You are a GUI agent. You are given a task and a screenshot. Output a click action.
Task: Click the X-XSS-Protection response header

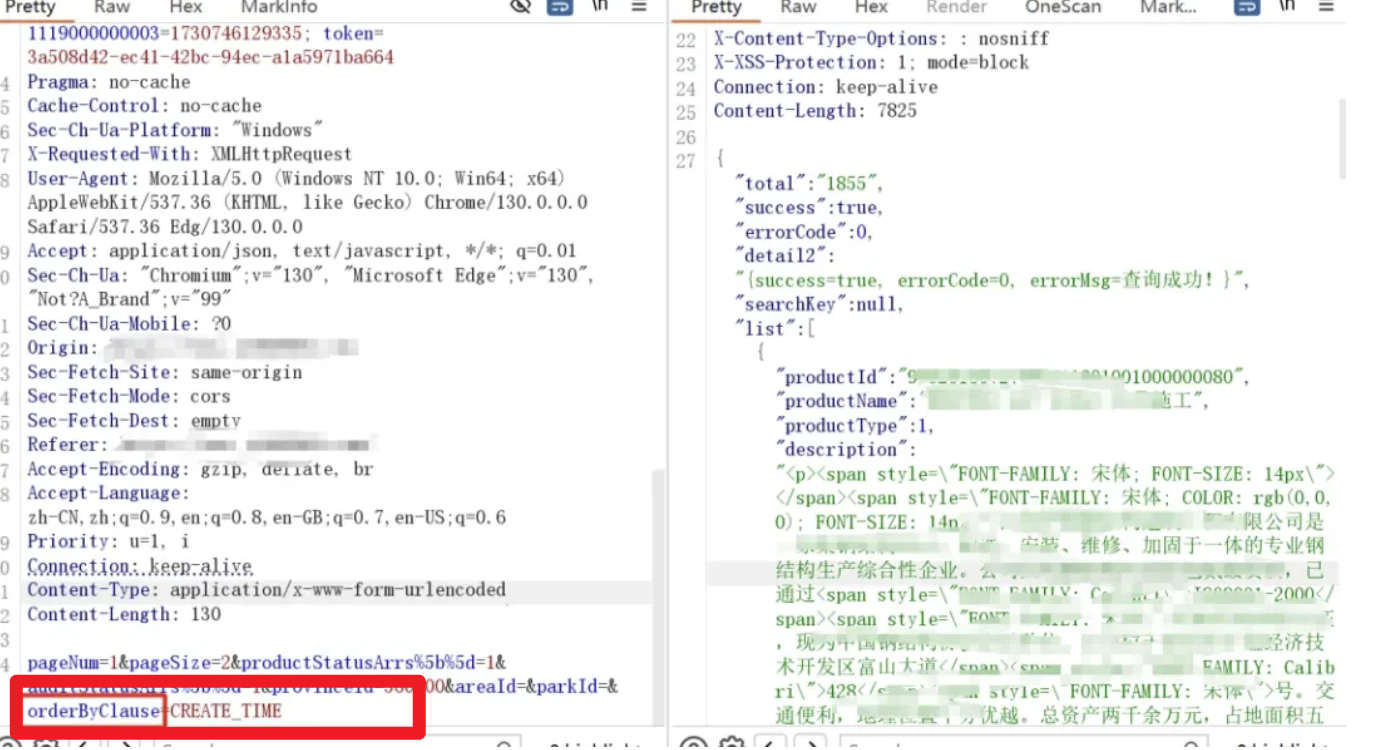click(871, 63)
